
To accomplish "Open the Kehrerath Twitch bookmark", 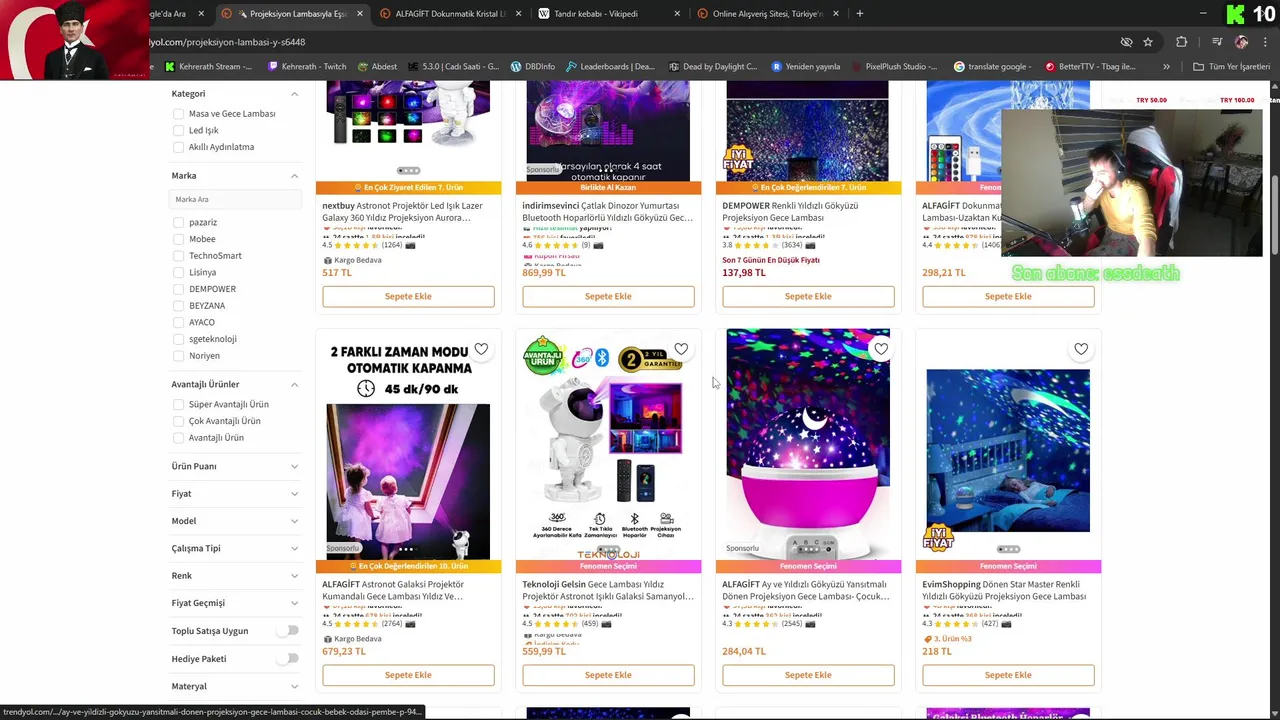I will coord(306,67).
